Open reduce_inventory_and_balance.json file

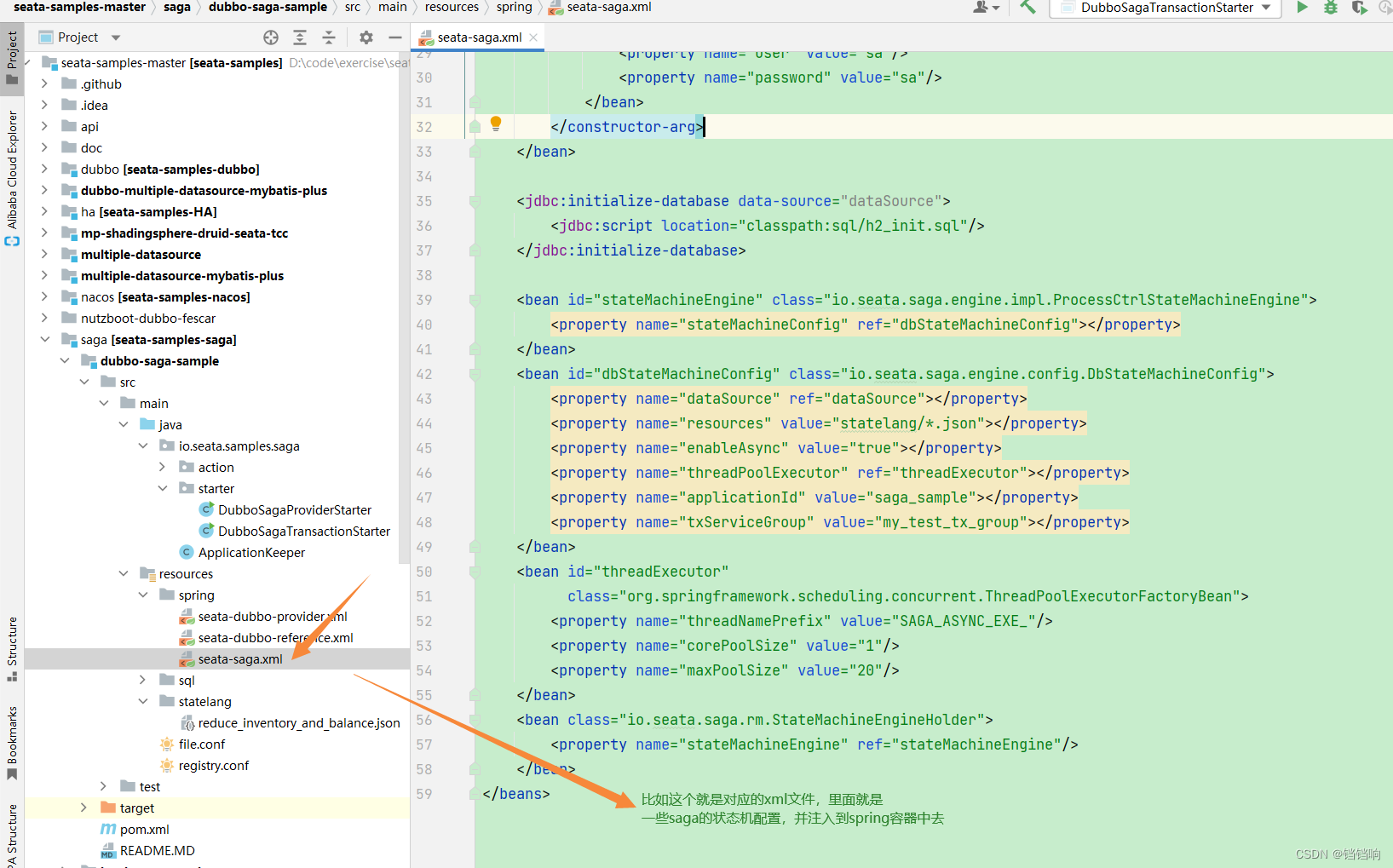(x=299, y=723)
